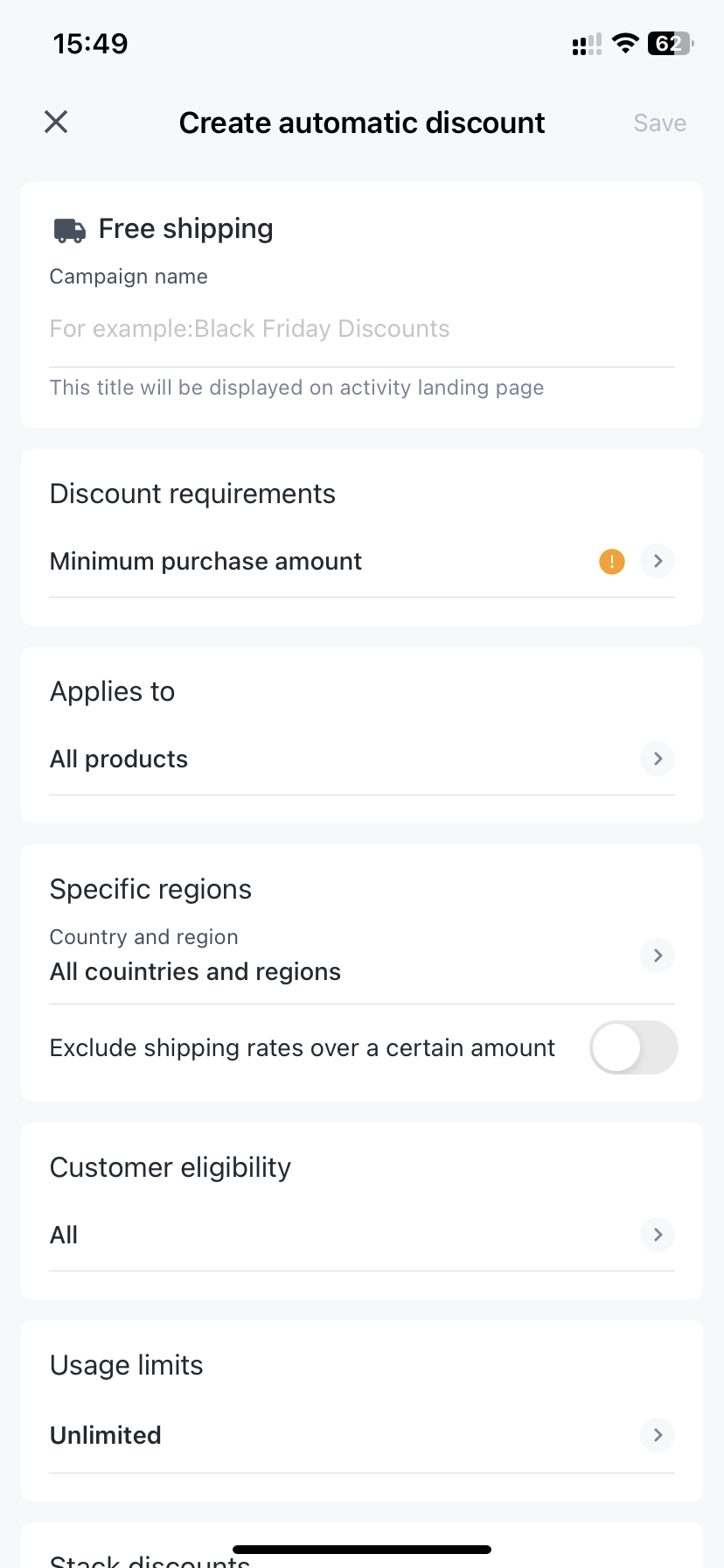
Task: Close the Create automatic discount screen
Action: pyautogui.click(x=56, y=122)
